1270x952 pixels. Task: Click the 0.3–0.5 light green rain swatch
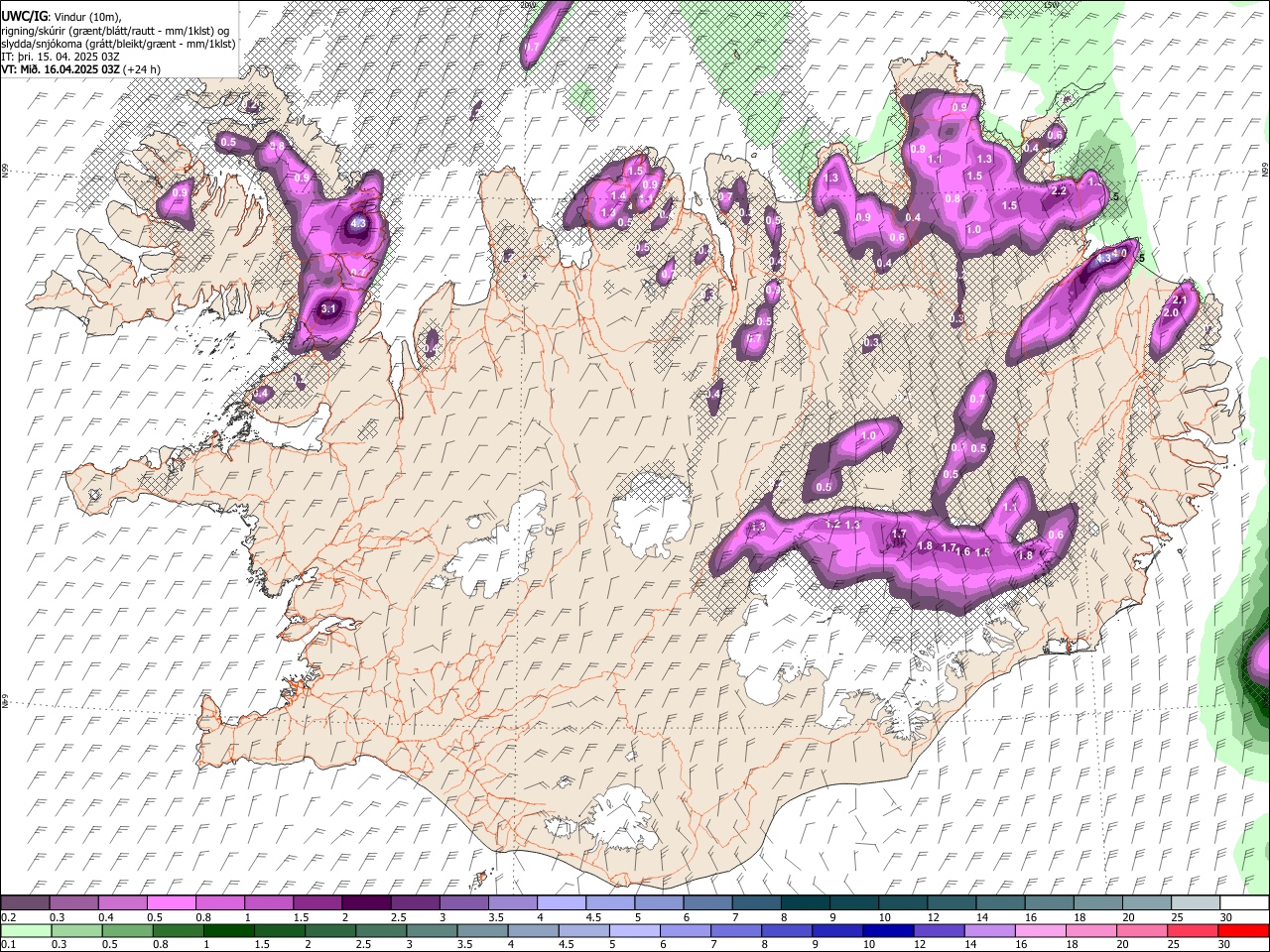[x=77, y=930]
